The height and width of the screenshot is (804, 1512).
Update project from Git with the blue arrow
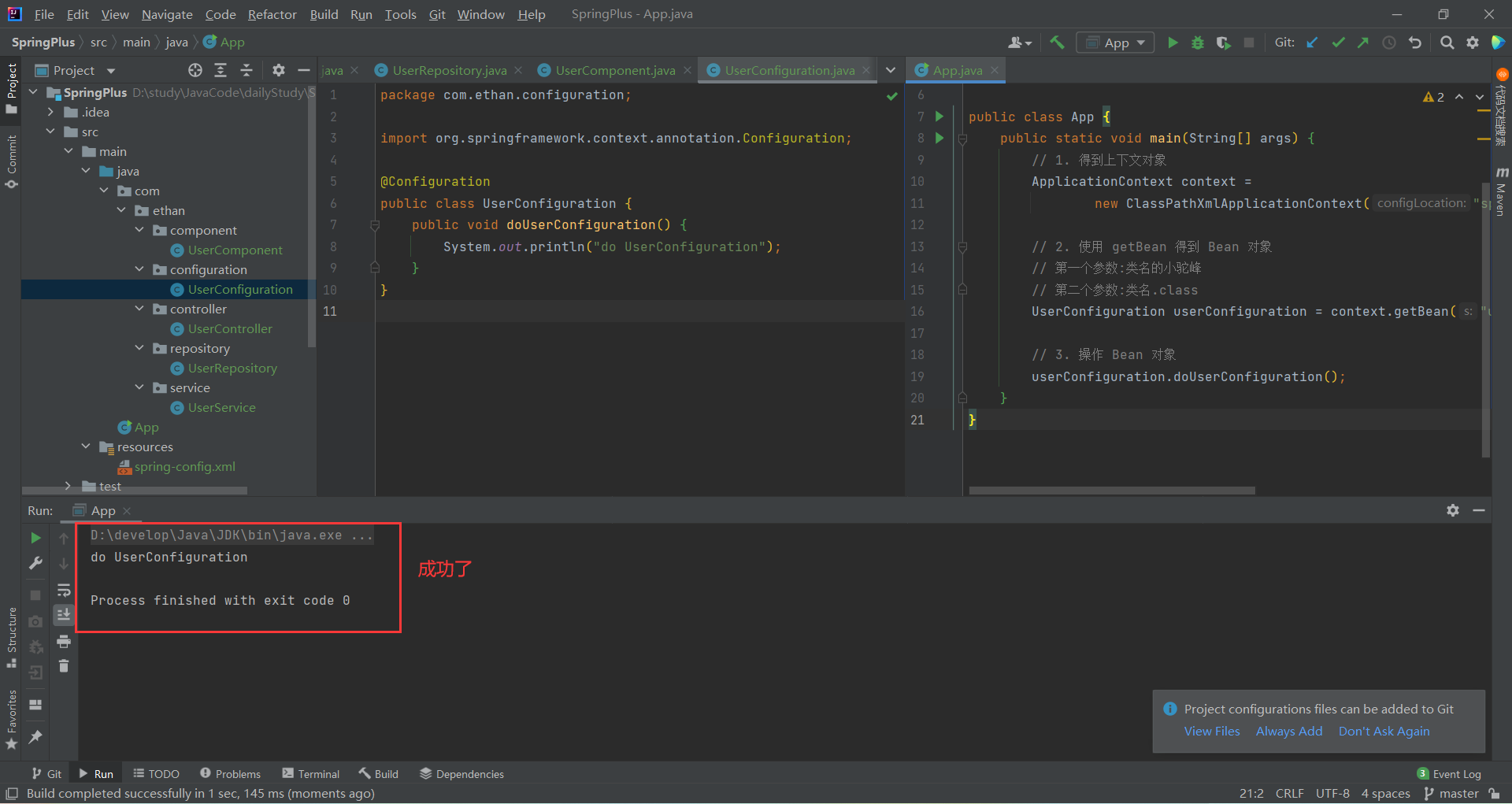pyautogui.click(x=1312, y=43)
